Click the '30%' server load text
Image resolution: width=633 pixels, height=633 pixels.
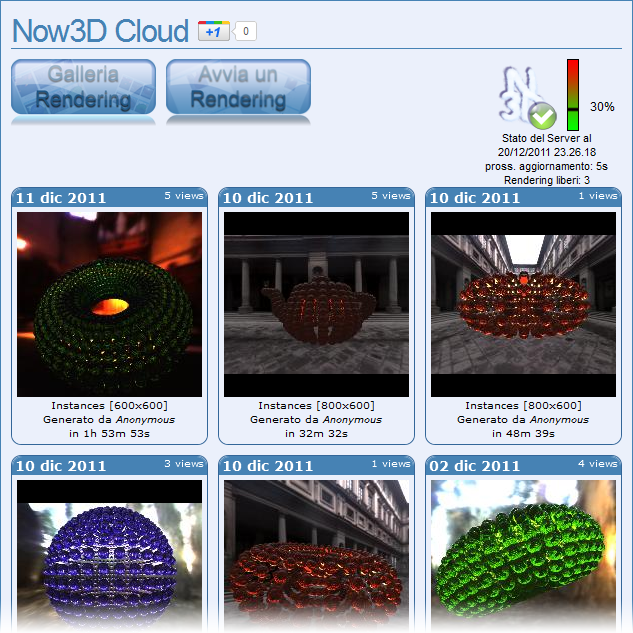[602, 107]
